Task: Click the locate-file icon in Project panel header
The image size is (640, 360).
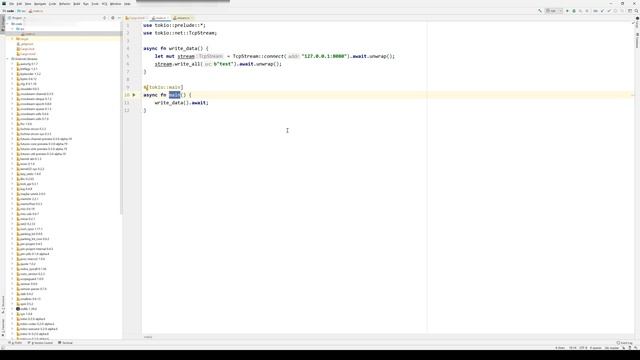Action: pyautogui.click(x=104, y=18)
